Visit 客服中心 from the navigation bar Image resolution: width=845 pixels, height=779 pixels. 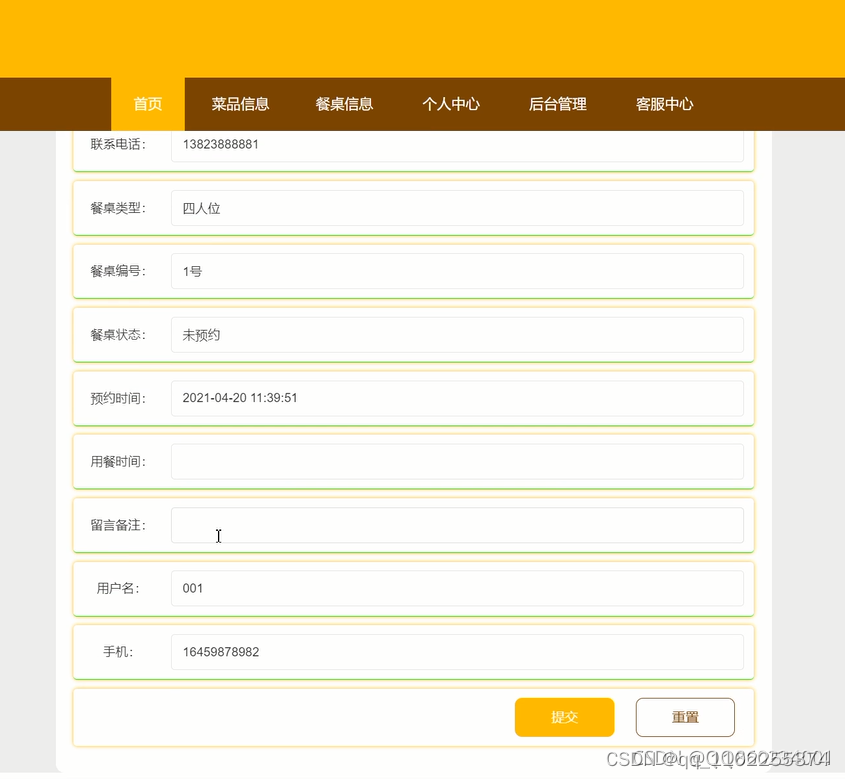(x=664, y=104)
